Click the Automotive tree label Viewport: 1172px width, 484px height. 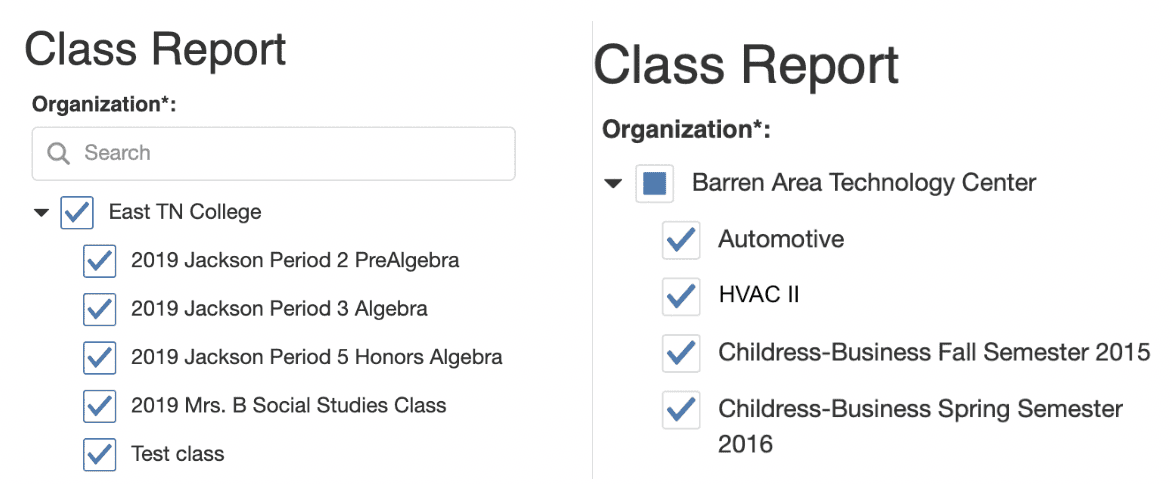coord(781,240)
